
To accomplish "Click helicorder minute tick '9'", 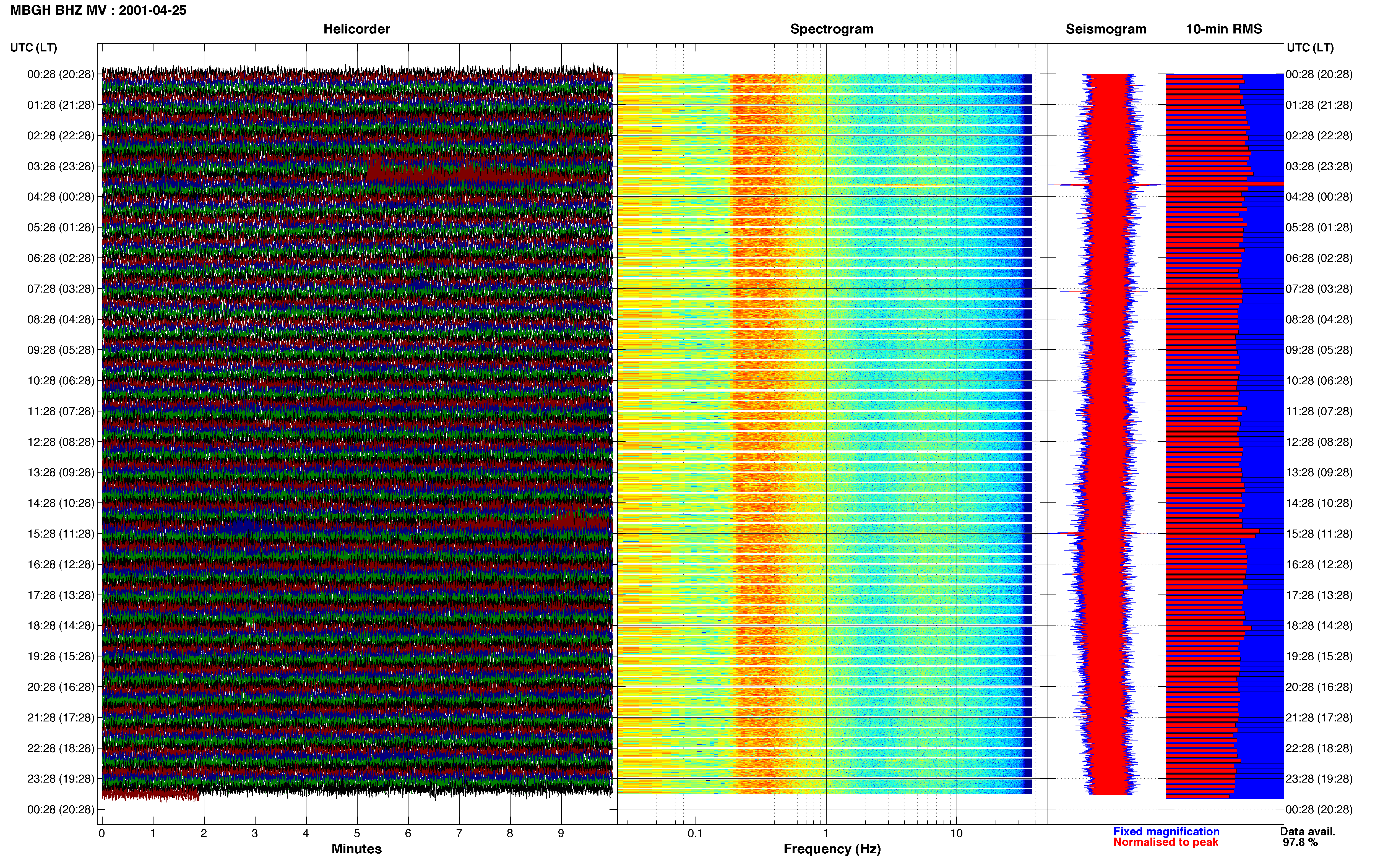I will pos(561,833).
